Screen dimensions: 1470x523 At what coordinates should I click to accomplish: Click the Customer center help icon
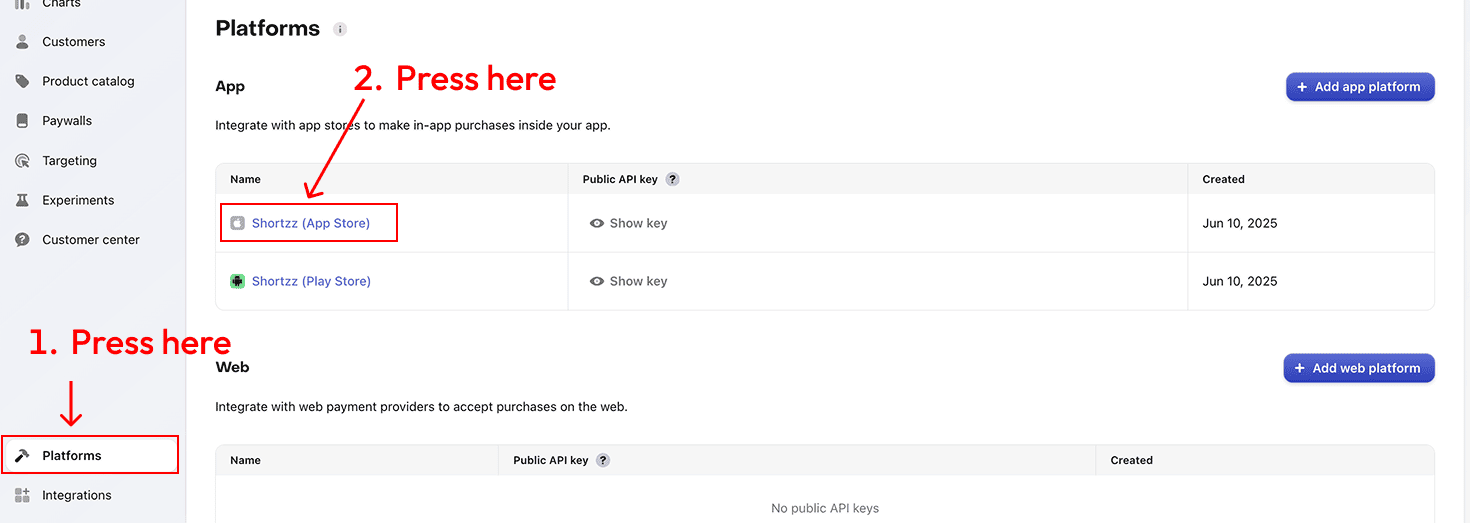[22, 240]
